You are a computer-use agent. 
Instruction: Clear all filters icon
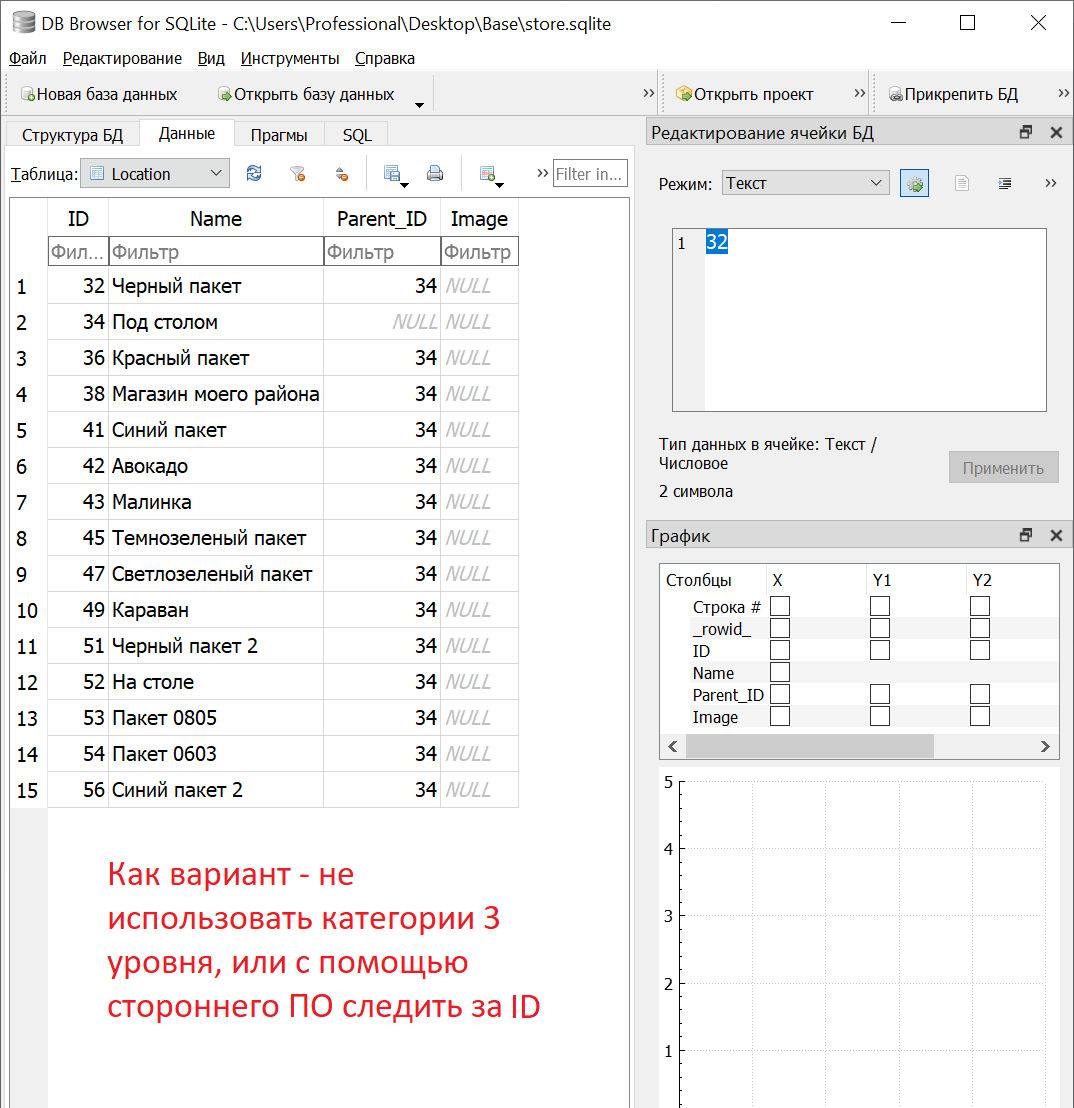297,173
